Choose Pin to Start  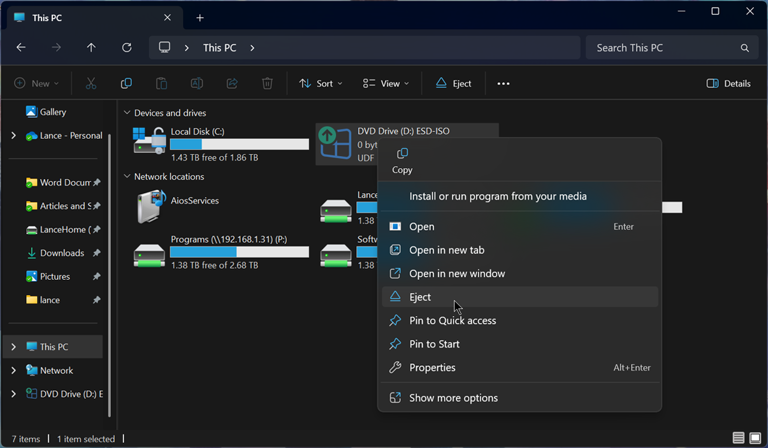(520, 344)
